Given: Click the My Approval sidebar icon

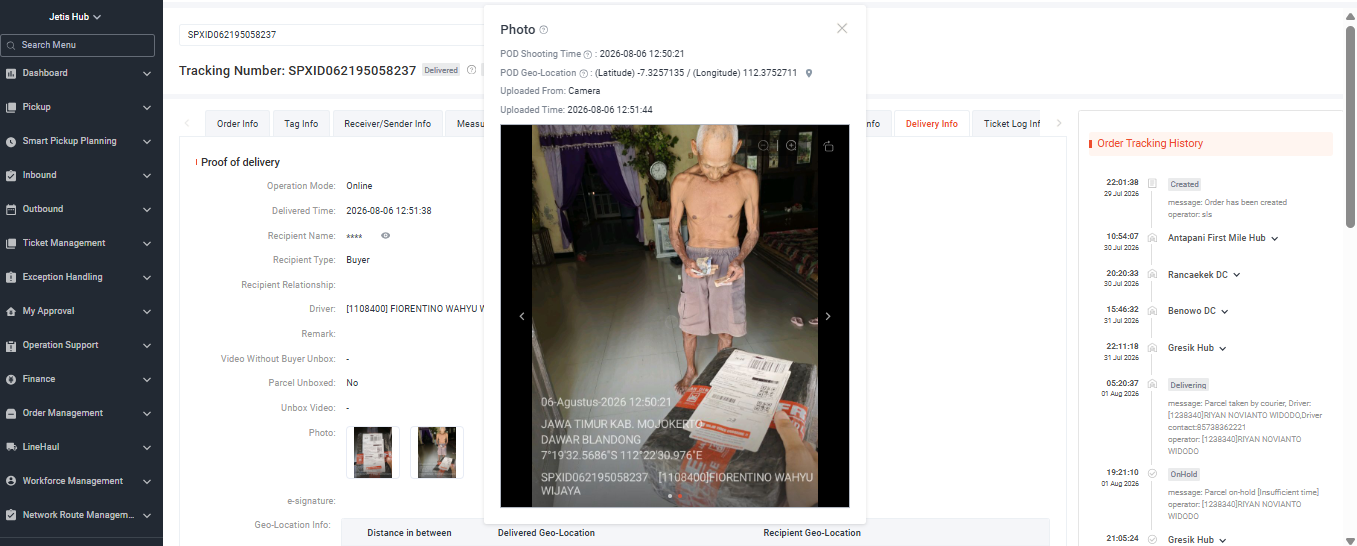Looking at the screenshot, I should click(11, 311).
